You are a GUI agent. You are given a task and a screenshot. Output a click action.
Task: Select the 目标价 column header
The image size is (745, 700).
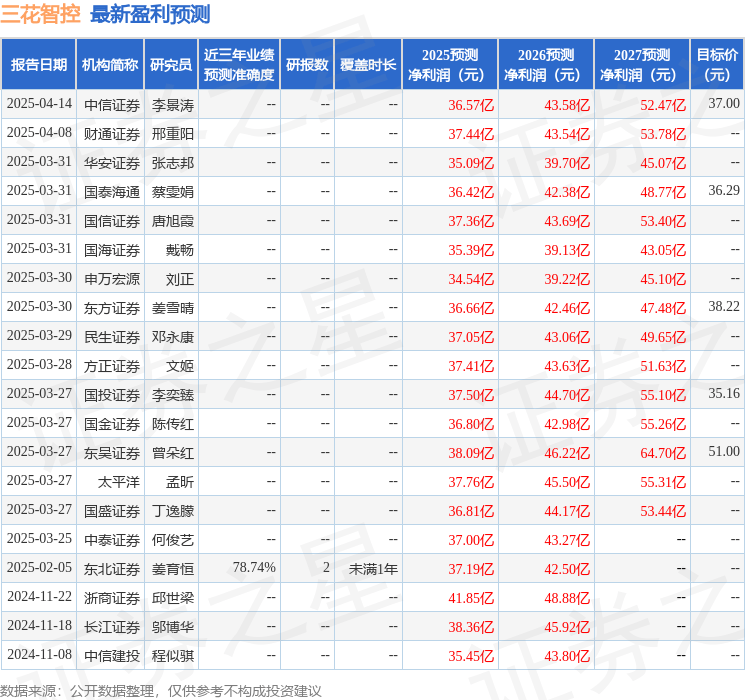[717, 64]
